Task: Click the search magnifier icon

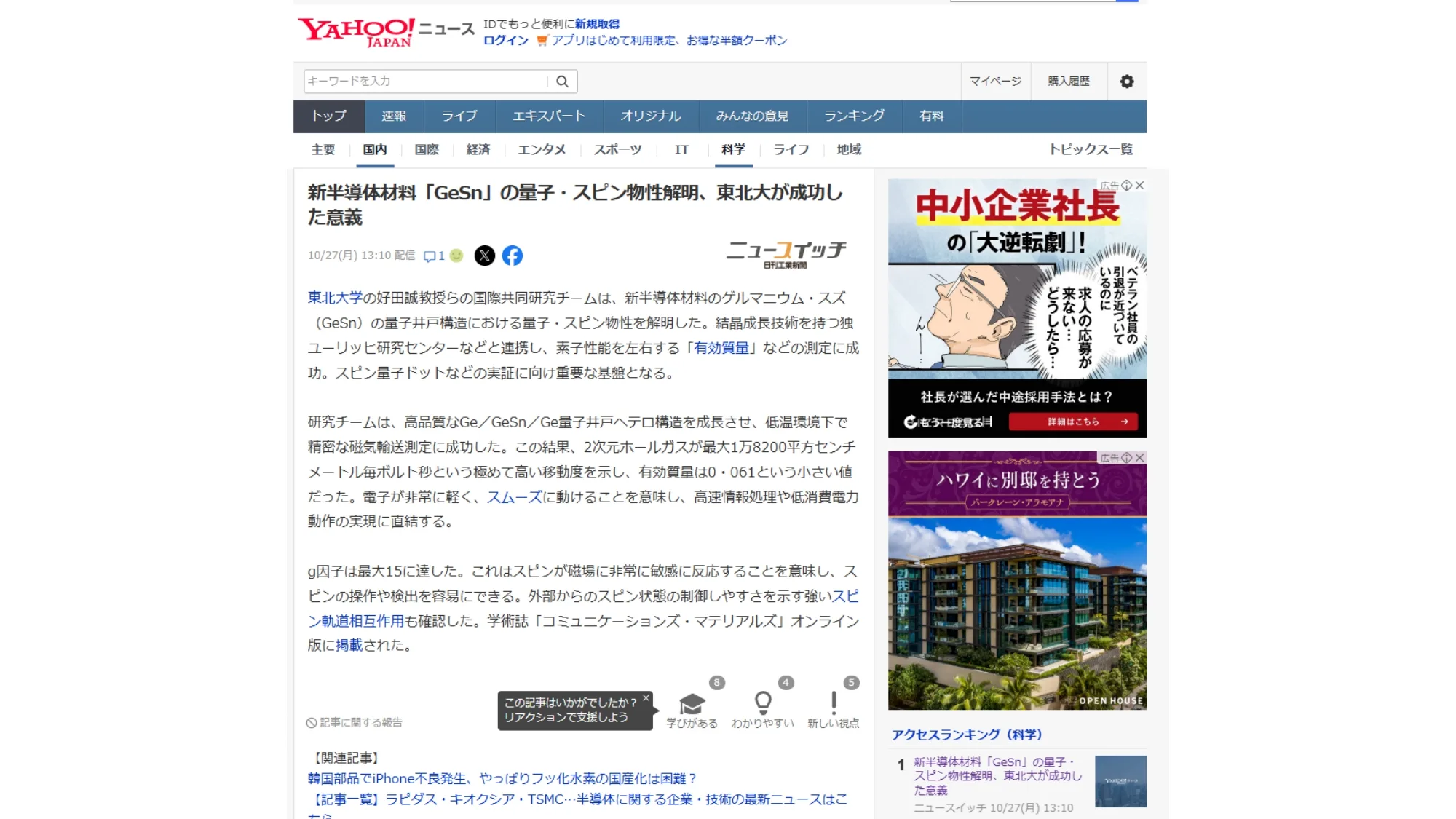Action: coord(562,82)
